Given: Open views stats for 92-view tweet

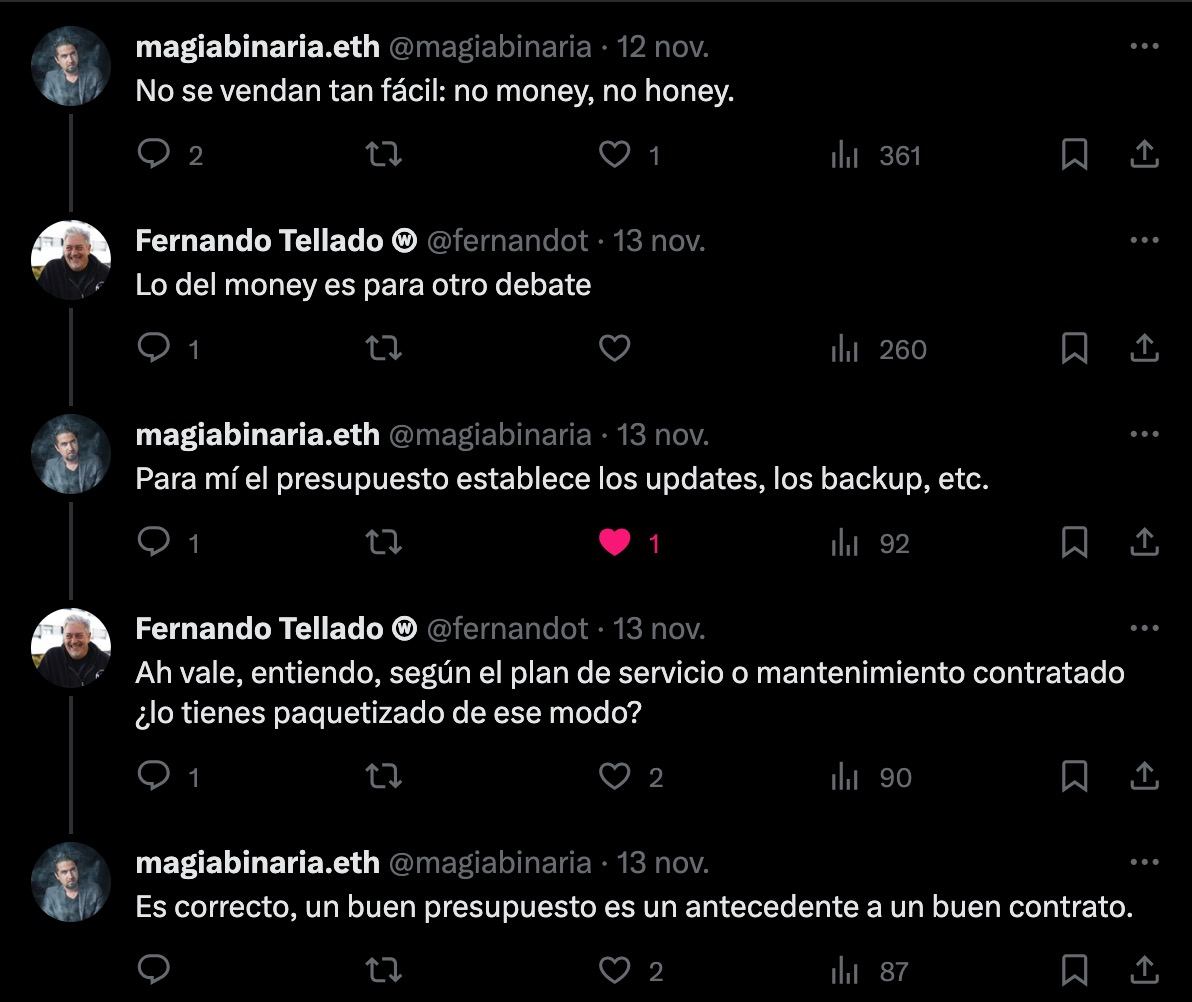Looking at the screenshot, I should (870, 543).
